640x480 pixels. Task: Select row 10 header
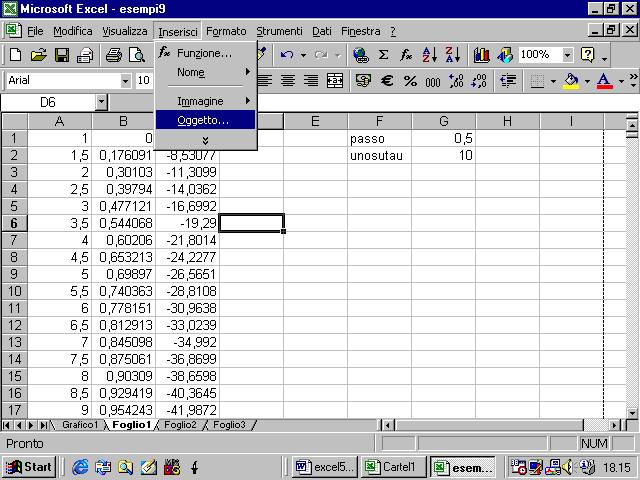click(x=14, y=291)
